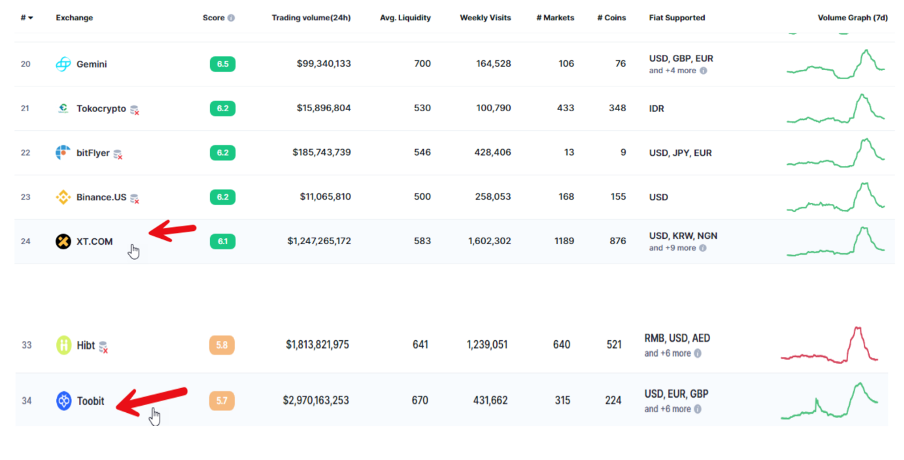Click XT.COM markets count 1189
The image size is (904, 460).
click(x=564, y=241)
